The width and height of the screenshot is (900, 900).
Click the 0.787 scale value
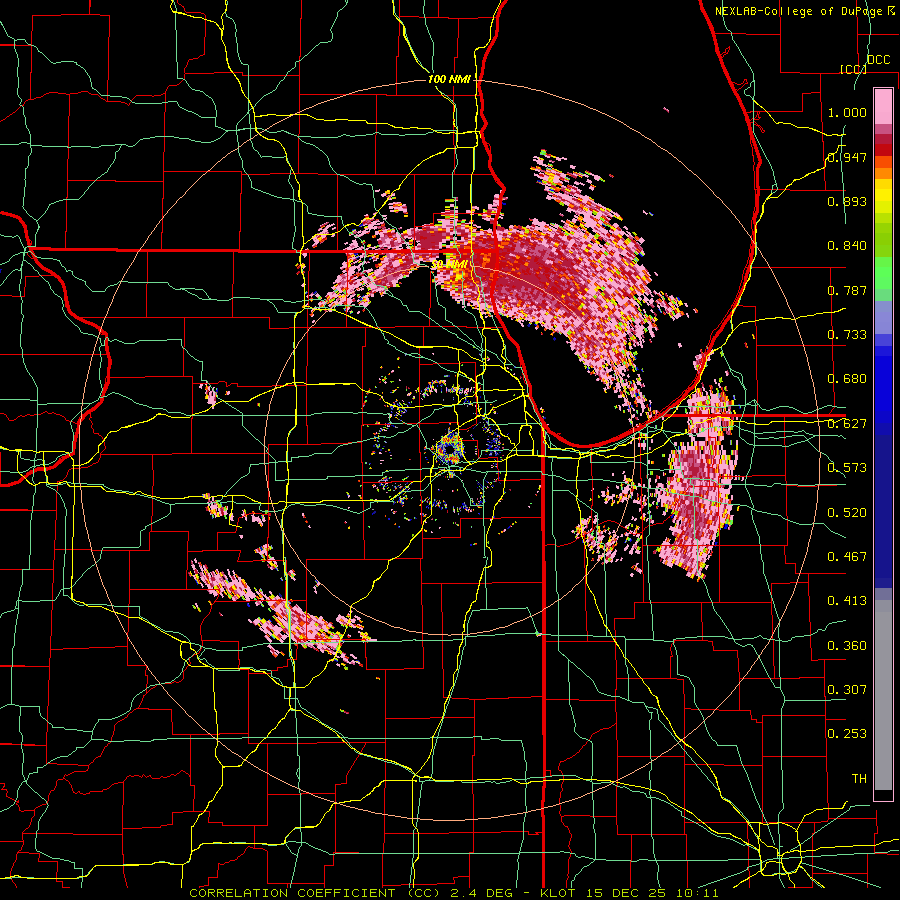847,290
